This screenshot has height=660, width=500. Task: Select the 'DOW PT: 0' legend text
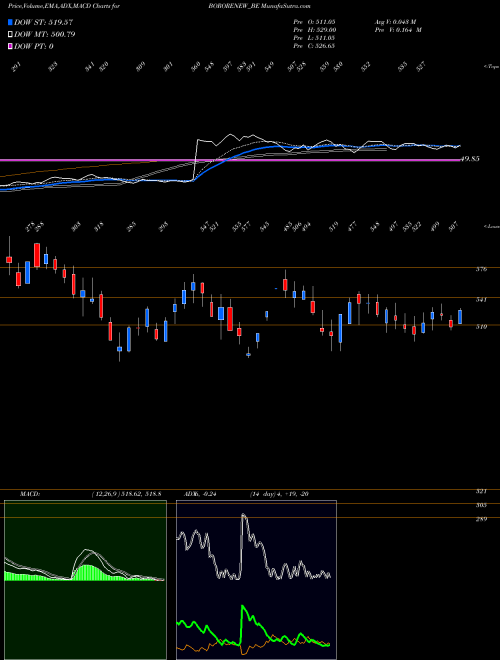[34, 46]
